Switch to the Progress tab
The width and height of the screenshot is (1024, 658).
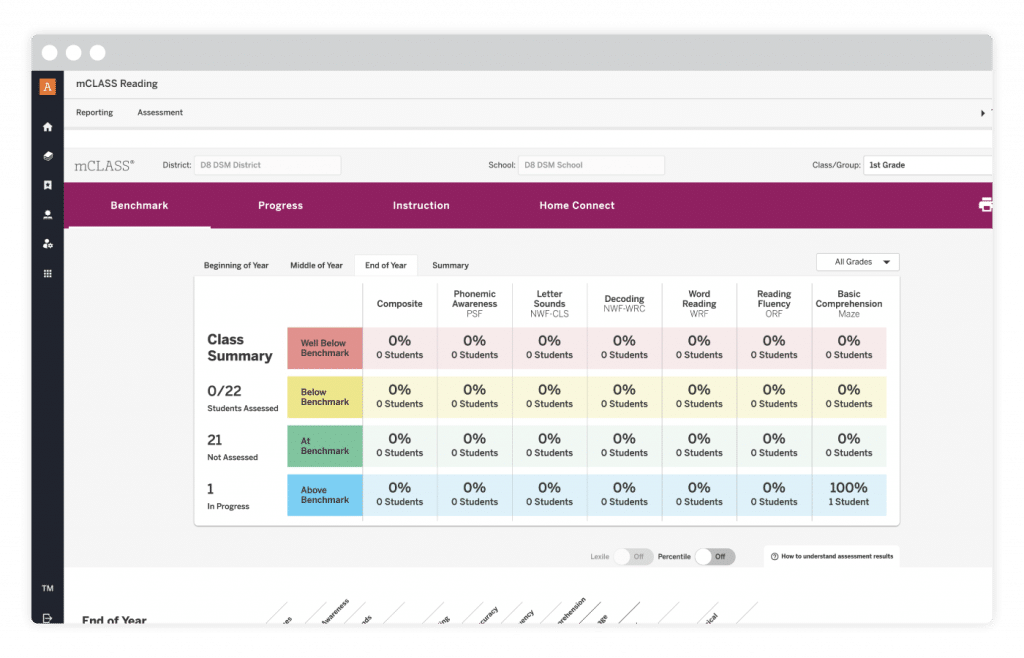280,205
